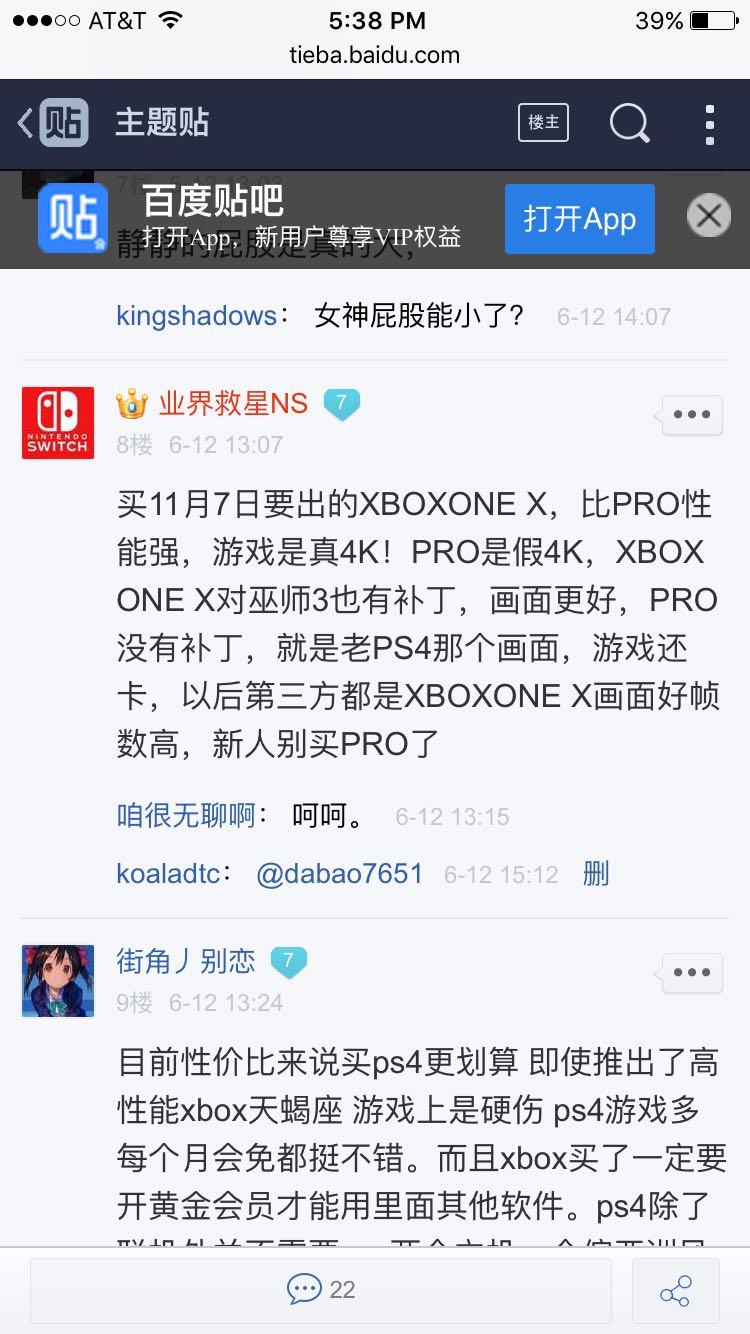Tap the back chevron with Tieba logo
The height and width of the screenshot is (1334, 750).
click(x=53, y=123)
